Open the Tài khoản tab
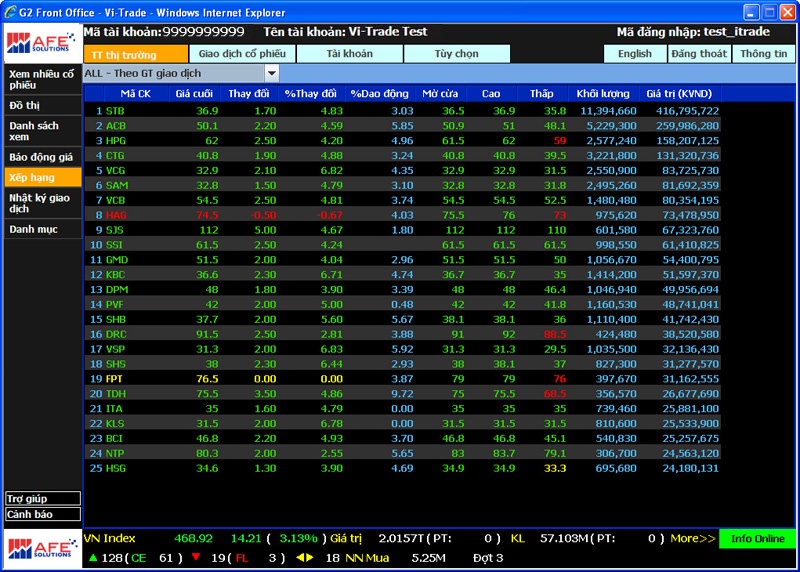 click(349, 54)
